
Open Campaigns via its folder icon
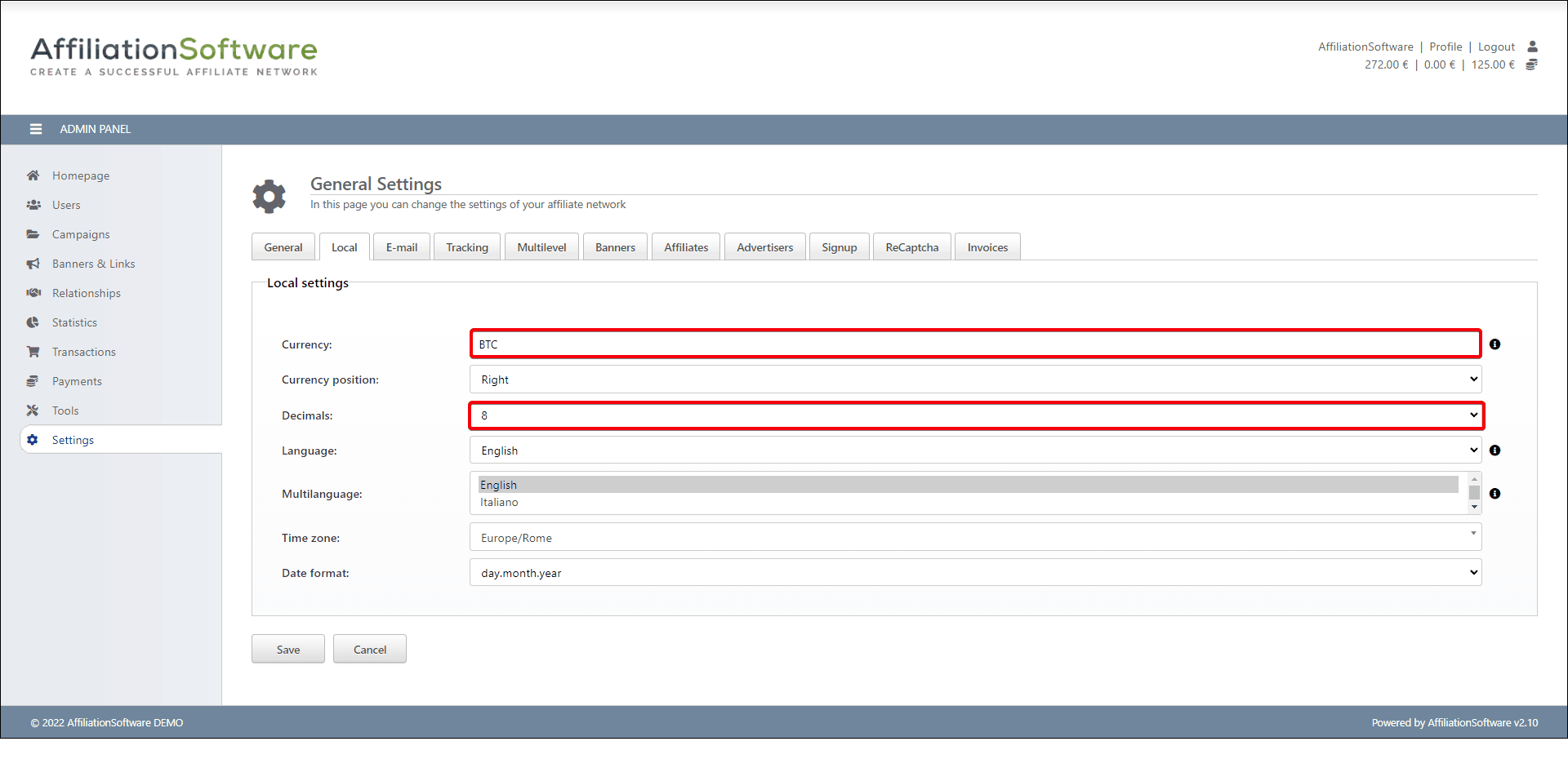33,234
